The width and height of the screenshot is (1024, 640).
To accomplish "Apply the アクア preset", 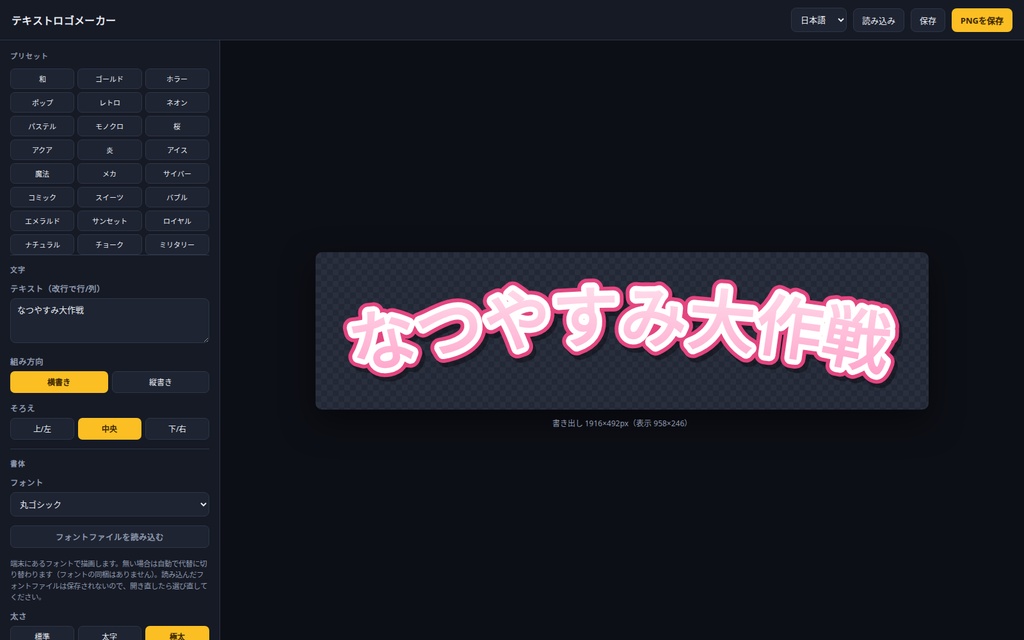I will pos(42,150).
